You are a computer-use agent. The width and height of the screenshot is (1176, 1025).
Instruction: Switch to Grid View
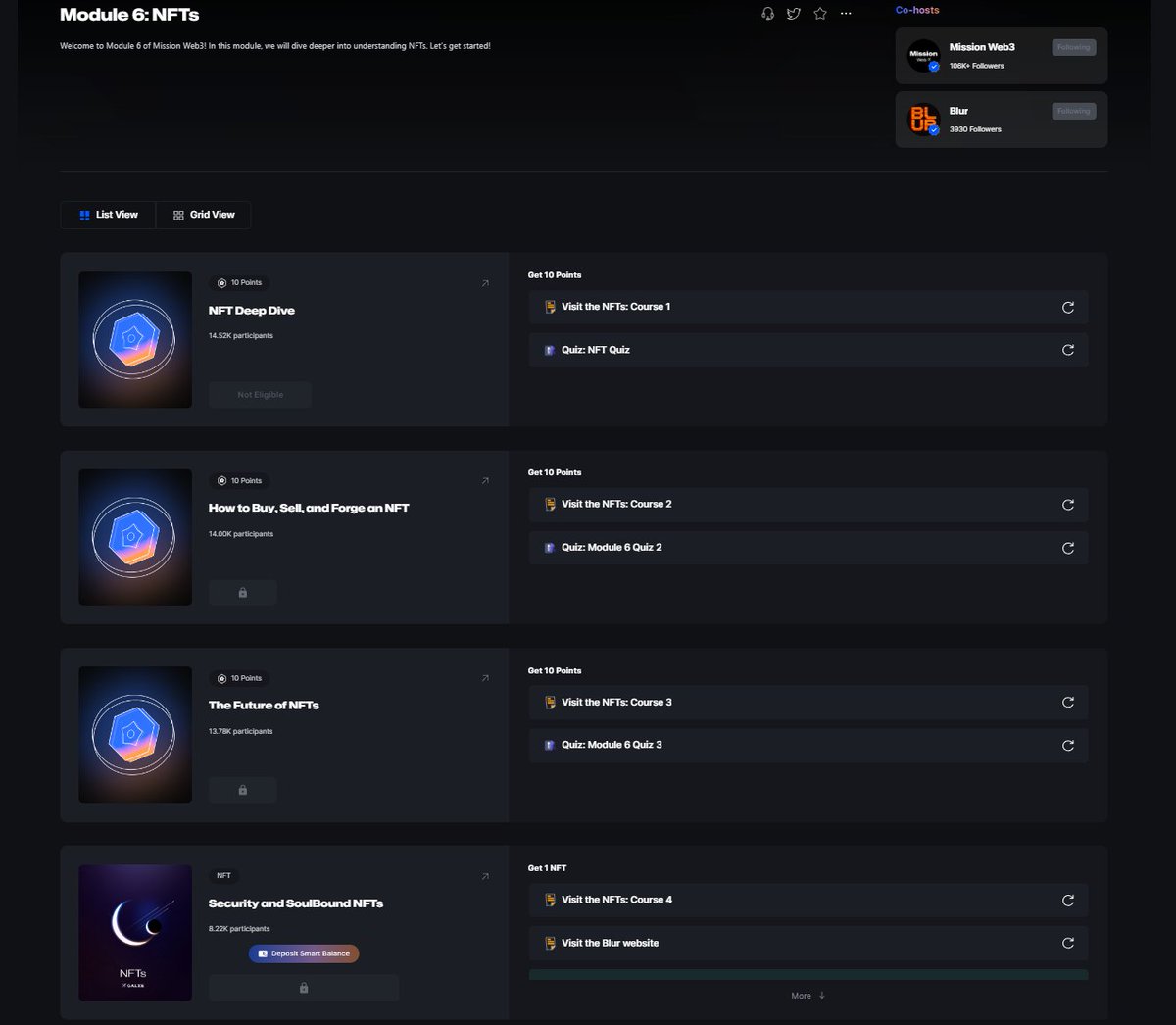tap(203, 215)
